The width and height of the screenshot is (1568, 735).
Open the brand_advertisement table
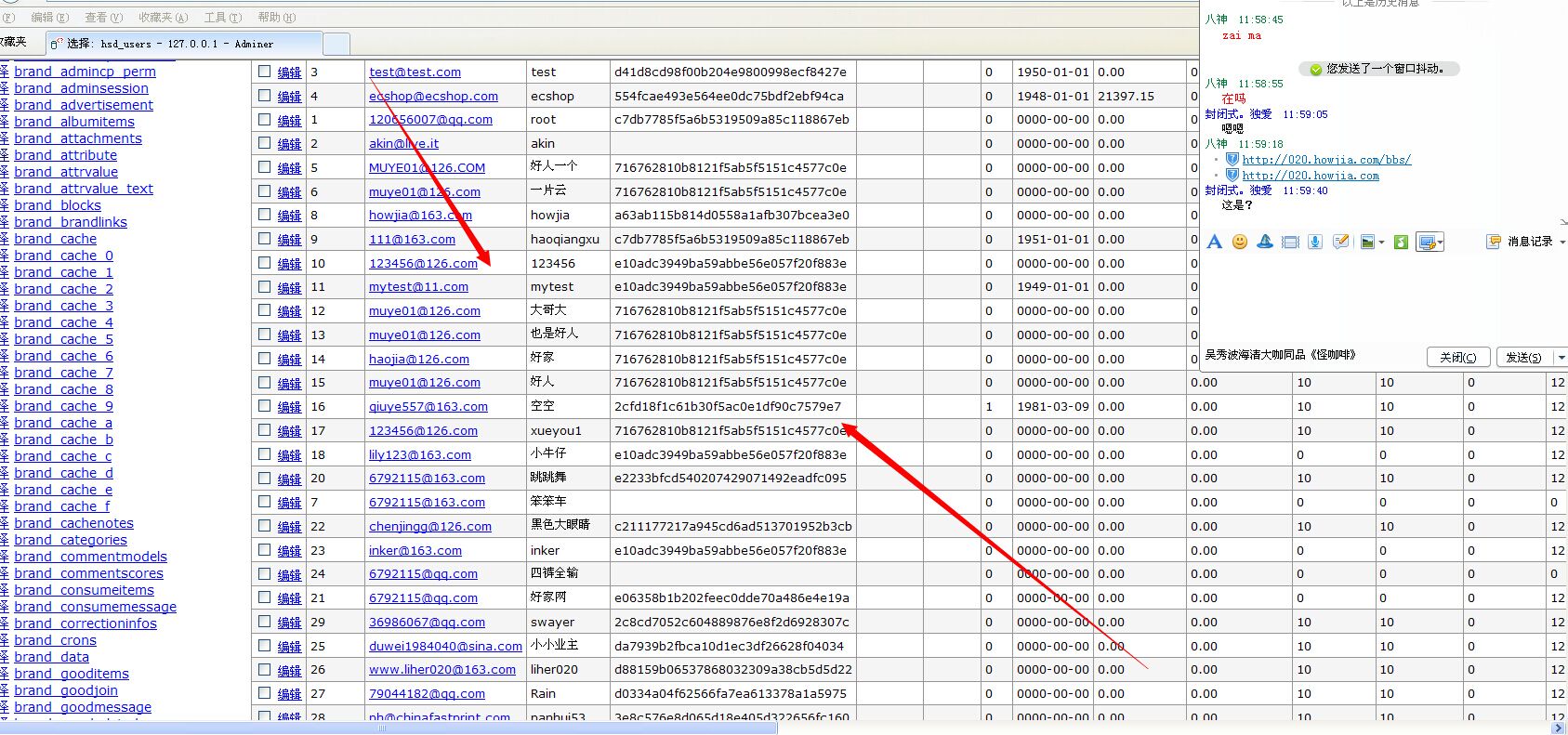pyautogui.click(x=84, y=105)
